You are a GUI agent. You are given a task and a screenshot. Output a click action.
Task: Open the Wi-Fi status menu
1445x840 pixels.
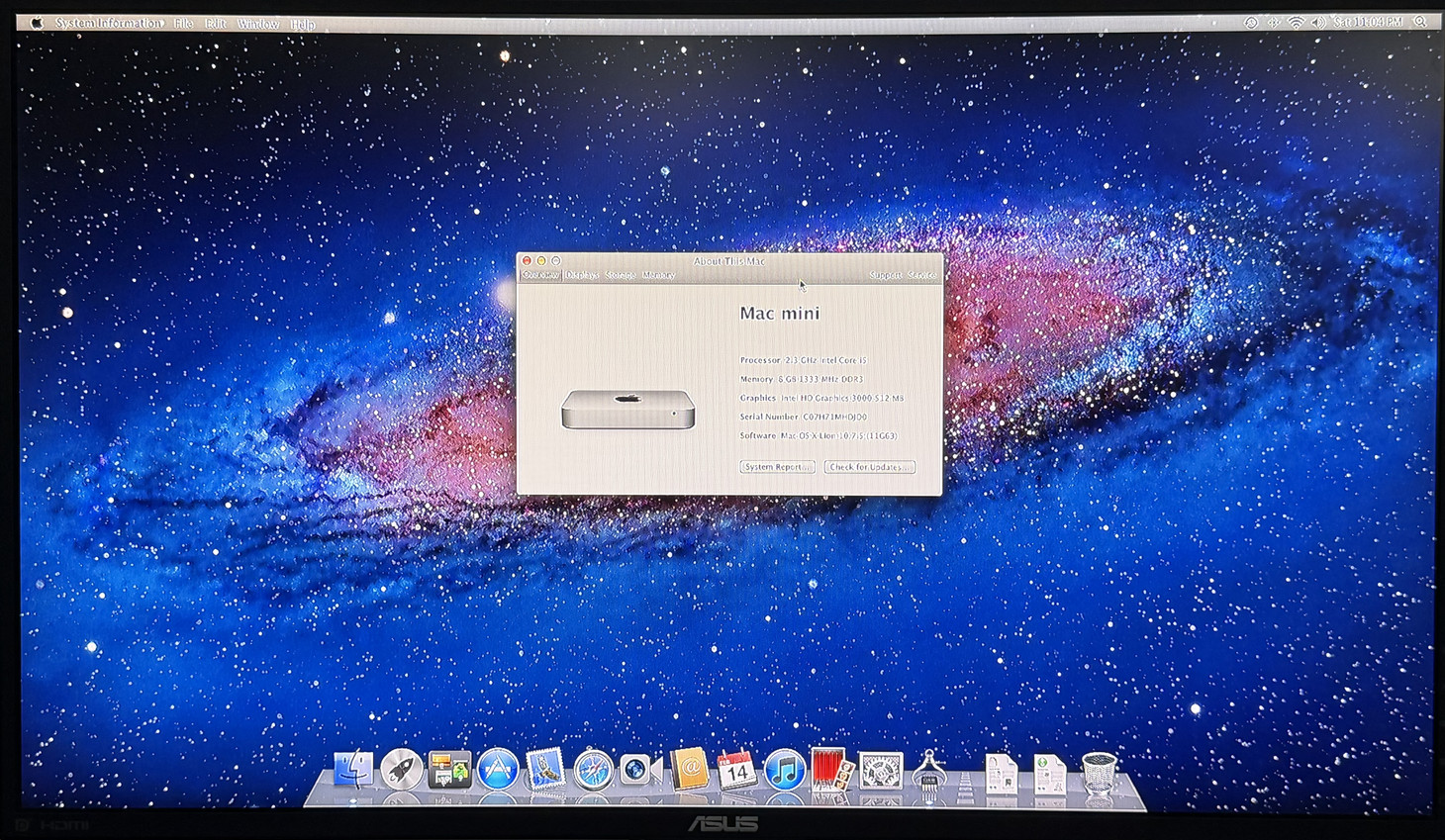[x=1296, y=22]
